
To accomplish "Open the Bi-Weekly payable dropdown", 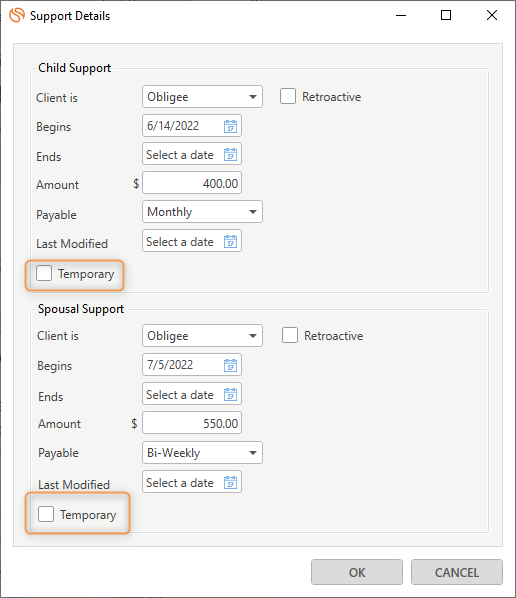I will click(202, 453).
